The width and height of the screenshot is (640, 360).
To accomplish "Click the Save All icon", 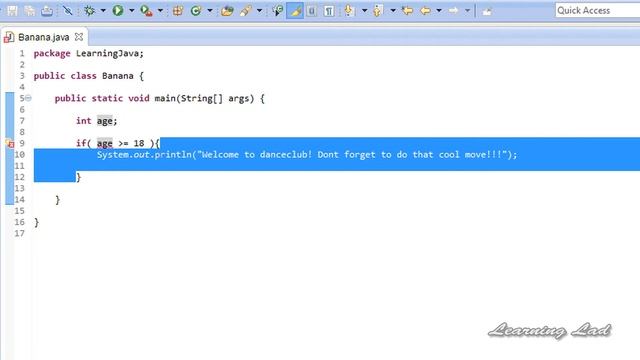I will pos(29,11).
